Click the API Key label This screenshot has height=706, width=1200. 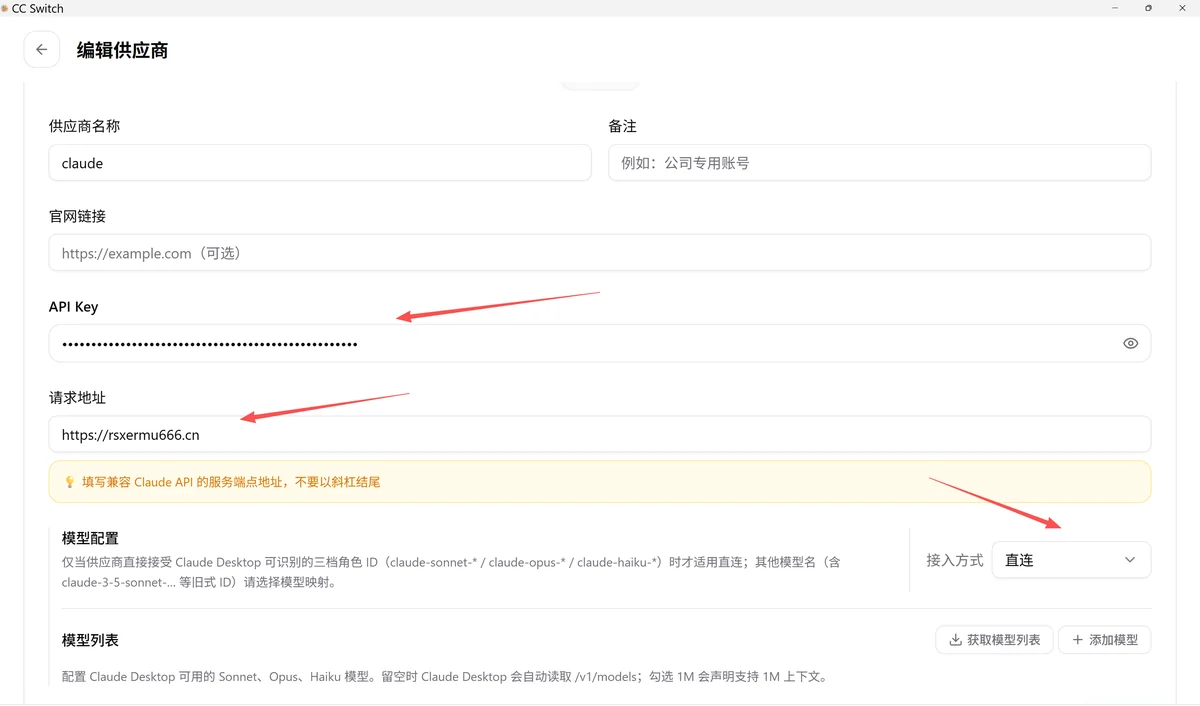point(74,307)
